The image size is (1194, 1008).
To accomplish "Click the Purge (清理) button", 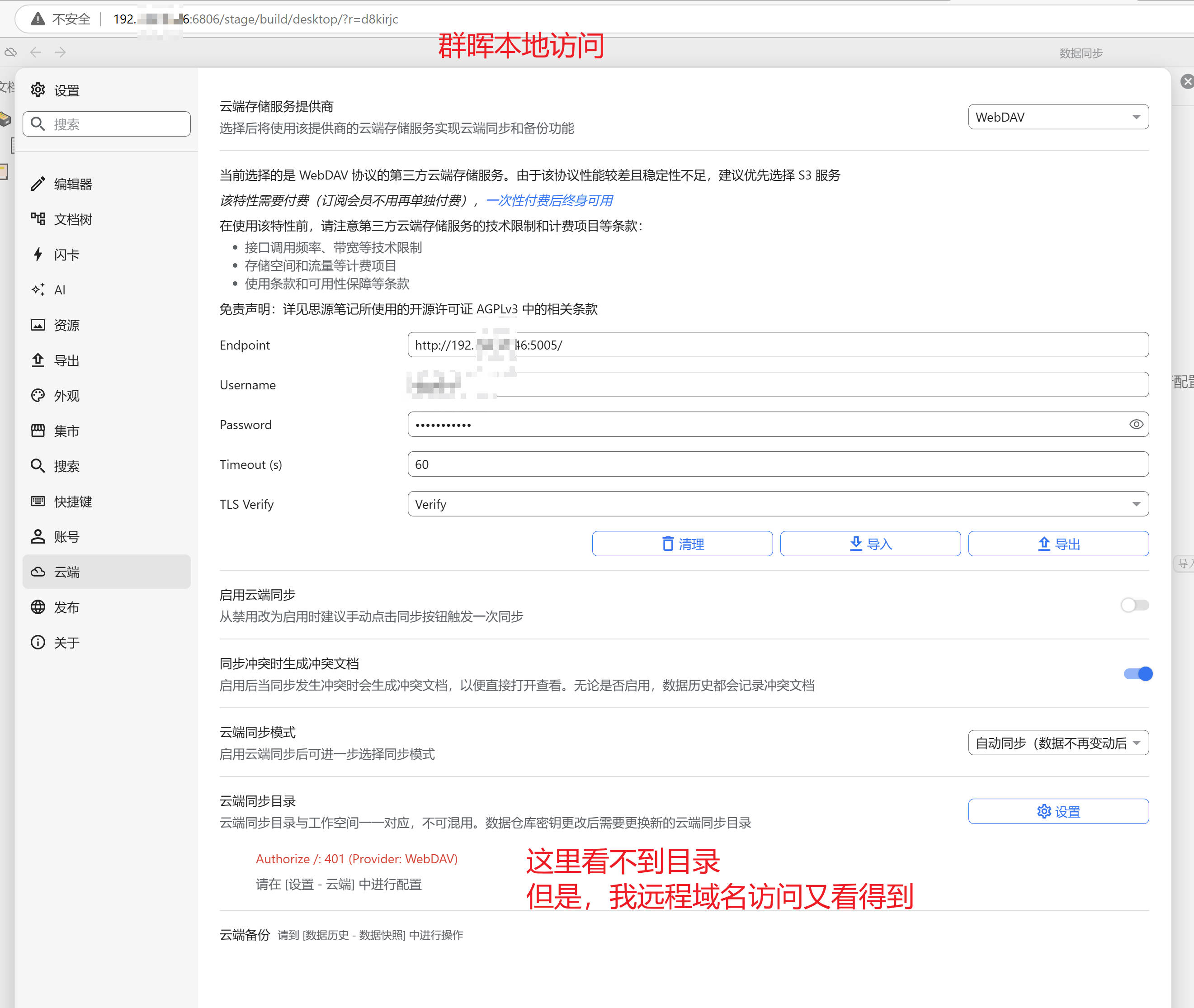I will [682, 544].
